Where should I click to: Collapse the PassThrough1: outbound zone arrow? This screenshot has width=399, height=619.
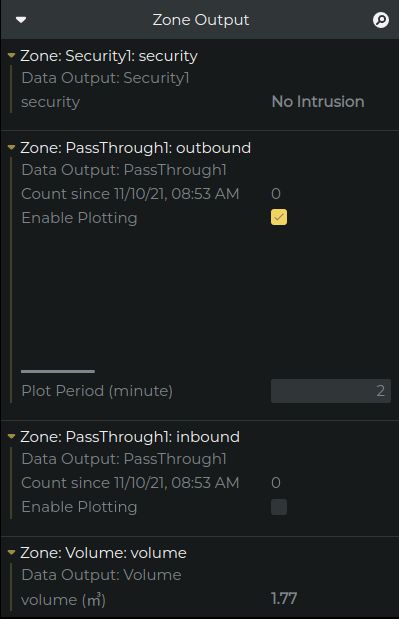(x=11, y=148)
